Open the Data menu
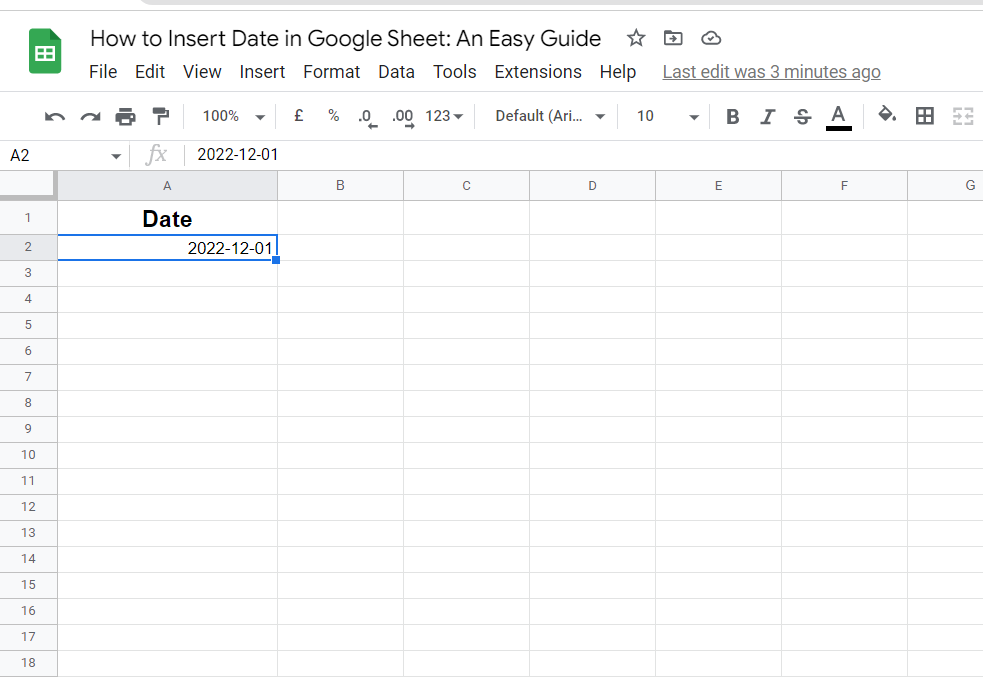The width and height of the screenshot is (983, 677). [x=396, y=72]
